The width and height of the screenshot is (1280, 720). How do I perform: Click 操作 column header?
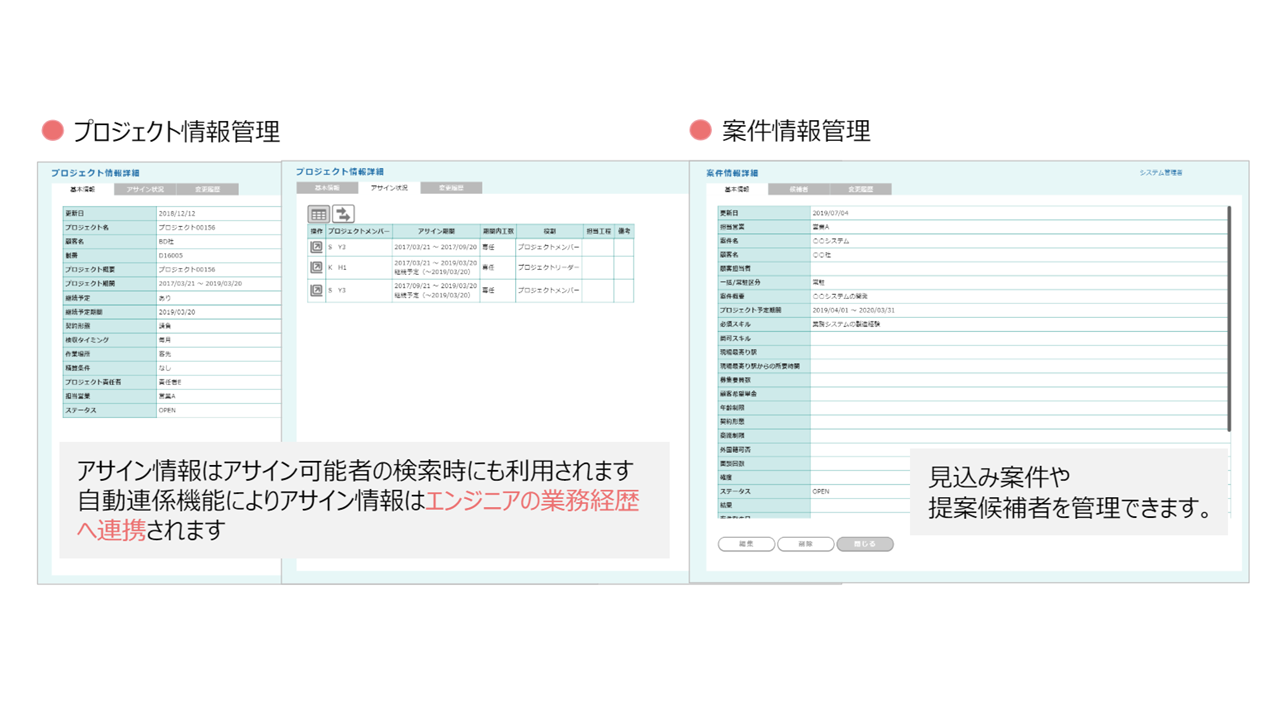316,231
